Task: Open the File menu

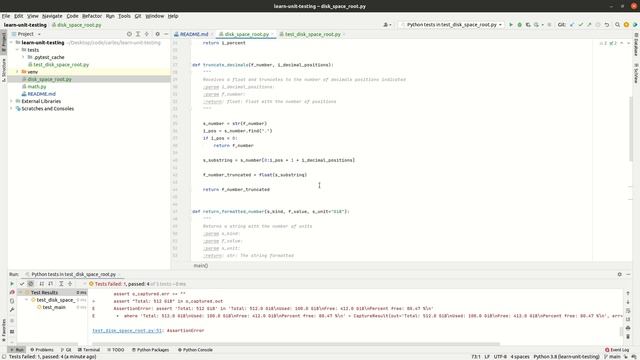Action: point(6,16)
